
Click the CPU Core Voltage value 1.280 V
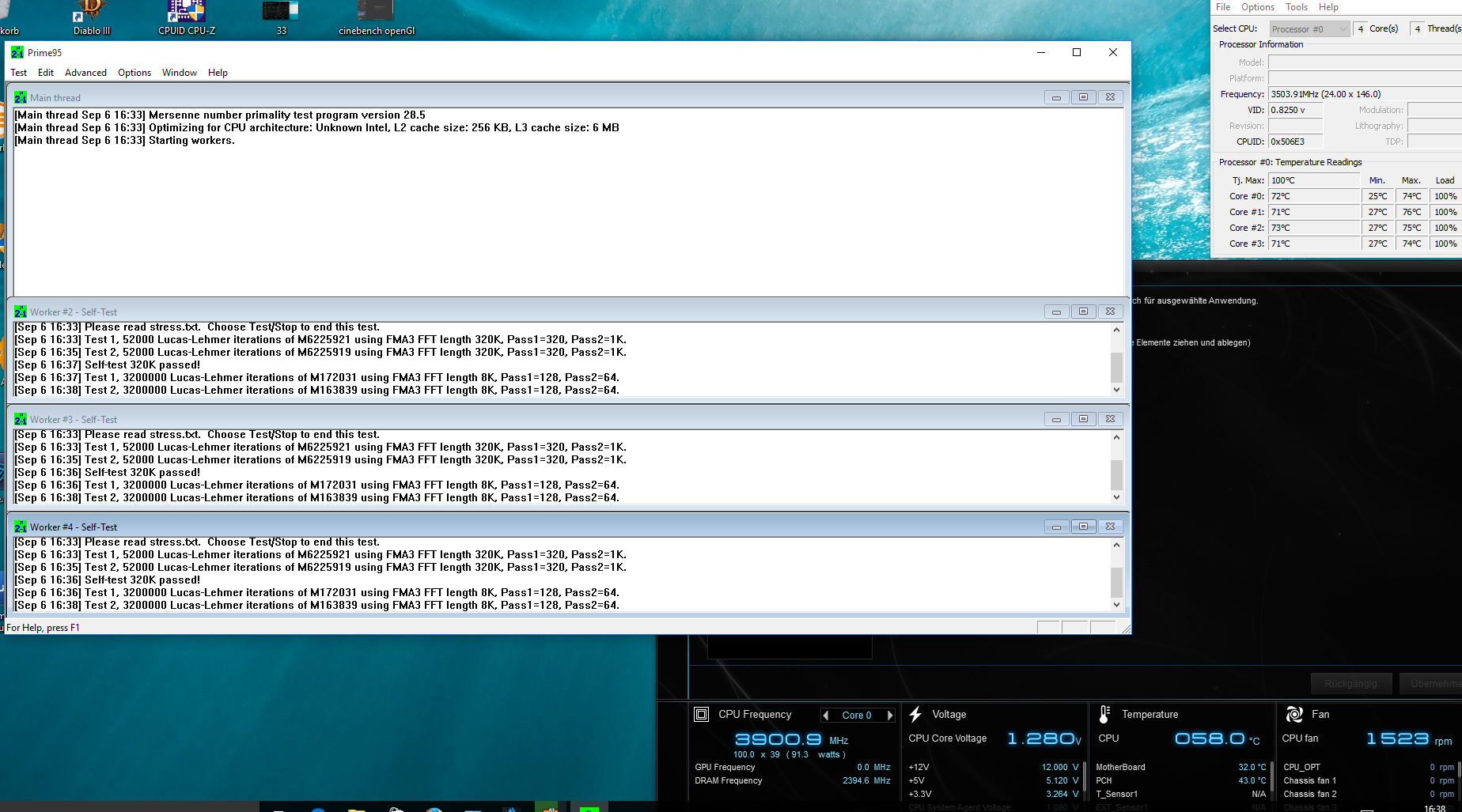(x=1044, y=738)
